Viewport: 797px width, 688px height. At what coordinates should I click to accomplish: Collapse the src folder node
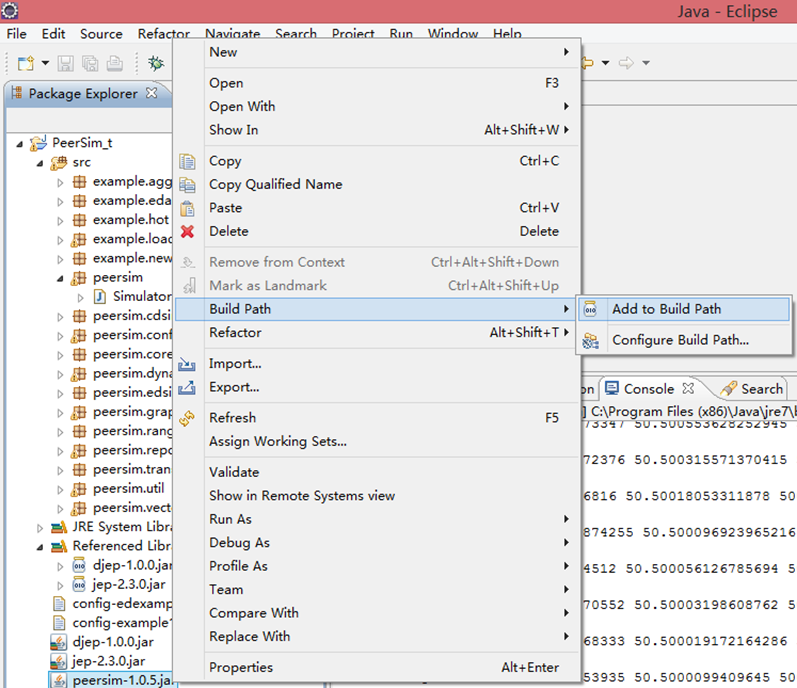pos(40,163)
